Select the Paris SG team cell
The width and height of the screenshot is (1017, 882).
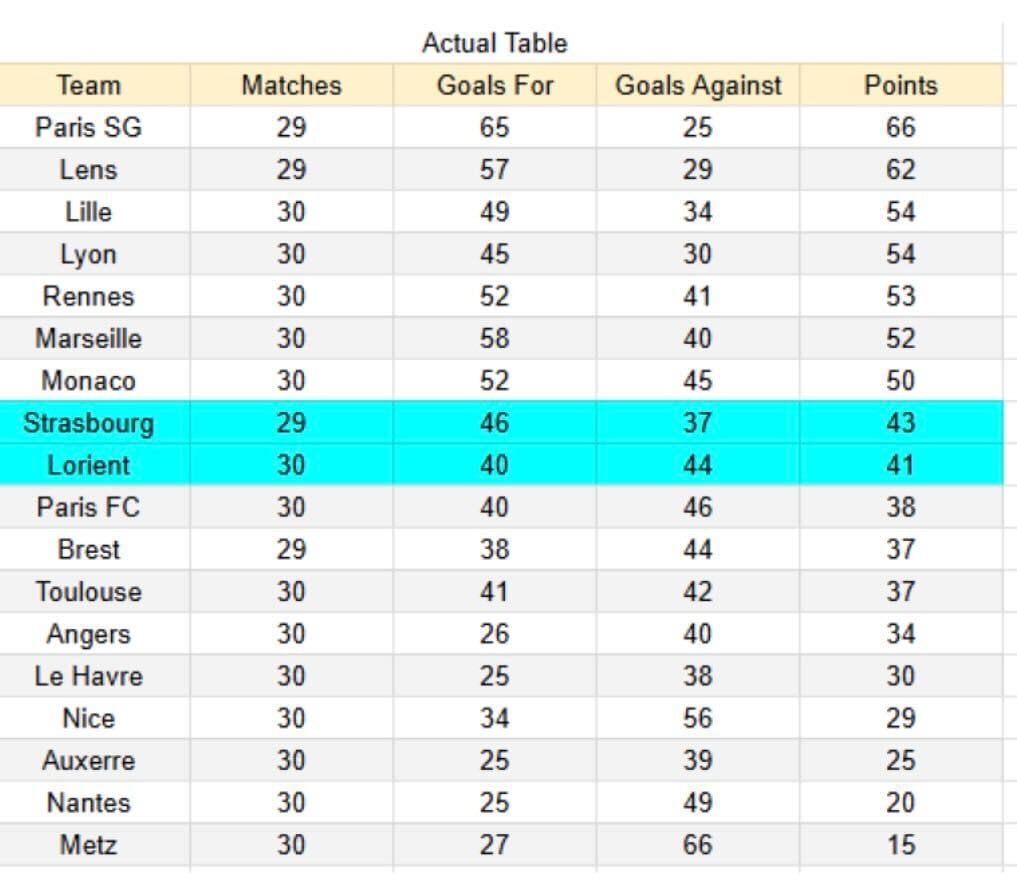point(89,127)
